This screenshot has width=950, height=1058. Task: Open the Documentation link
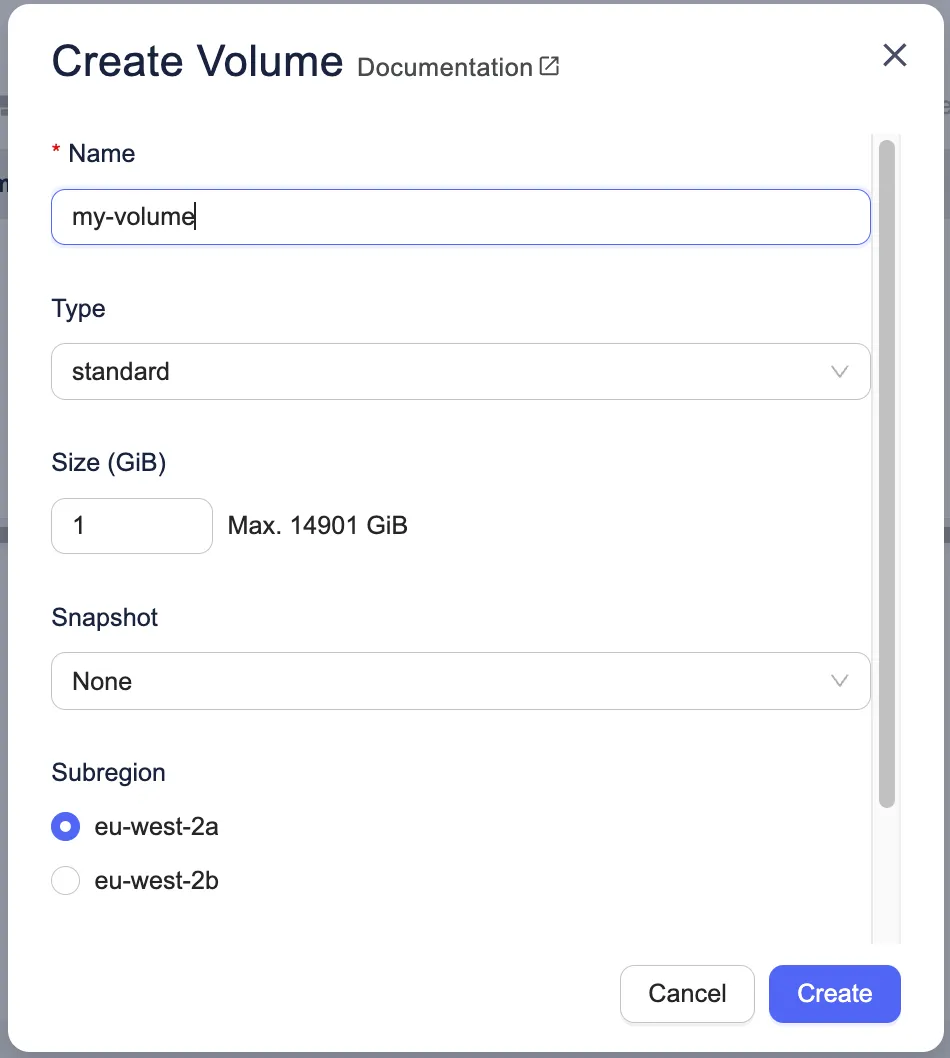click(x=445, y=68)
